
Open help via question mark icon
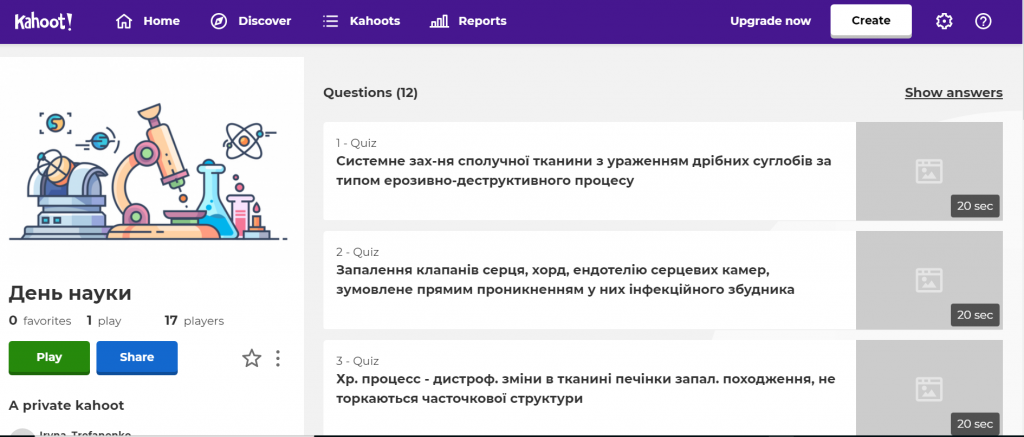[983, 22]
